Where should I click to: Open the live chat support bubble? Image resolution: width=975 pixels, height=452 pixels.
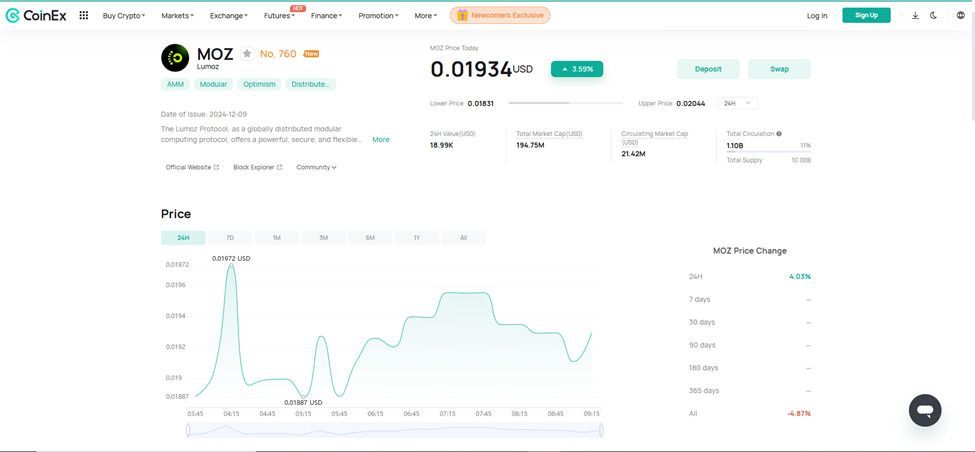925,410
